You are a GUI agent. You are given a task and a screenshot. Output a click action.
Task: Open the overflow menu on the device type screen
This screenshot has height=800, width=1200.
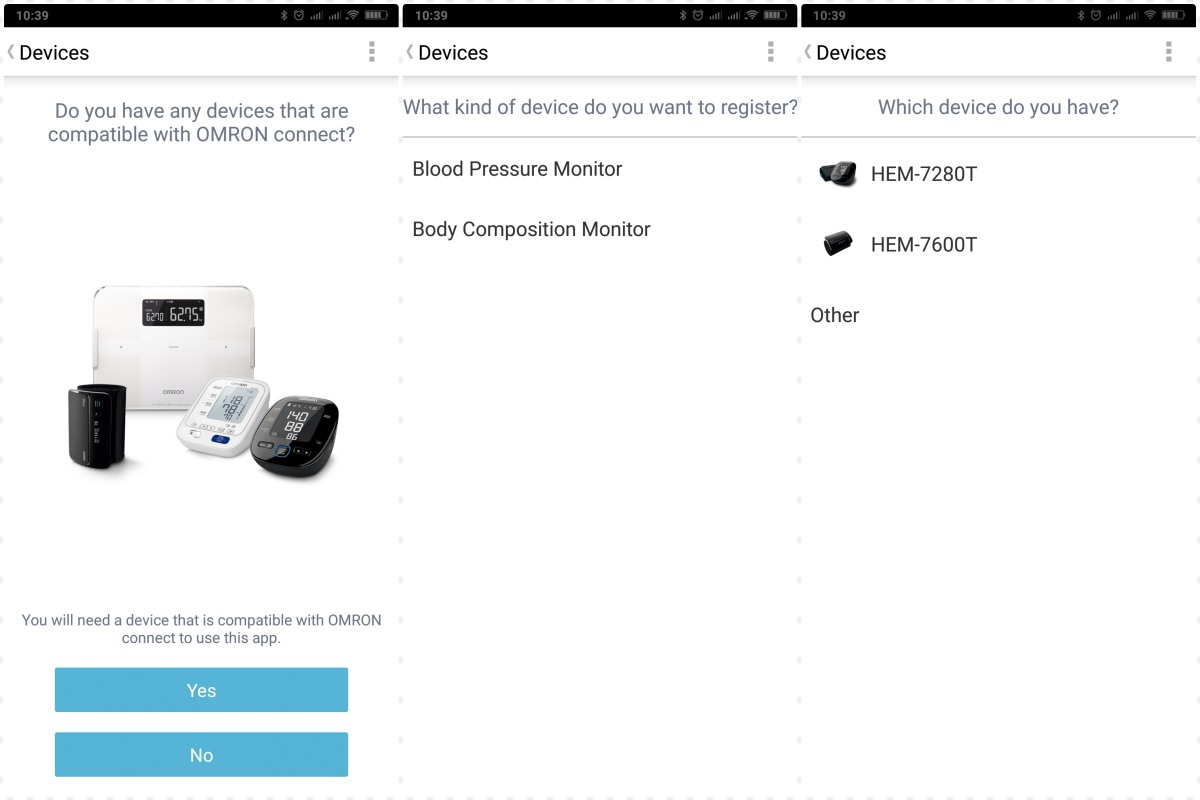tap(770, 52)
